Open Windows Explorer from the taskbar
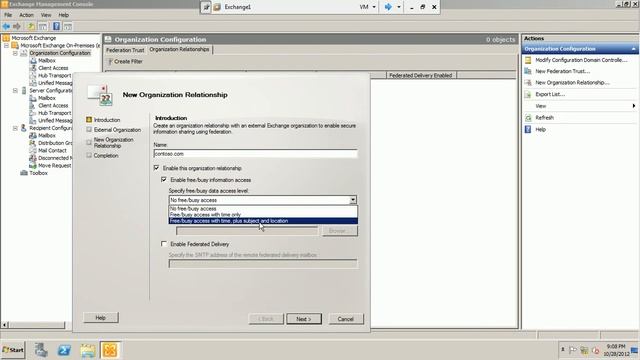Viewport: 640px width, 360px height. (x=87, y=350)
